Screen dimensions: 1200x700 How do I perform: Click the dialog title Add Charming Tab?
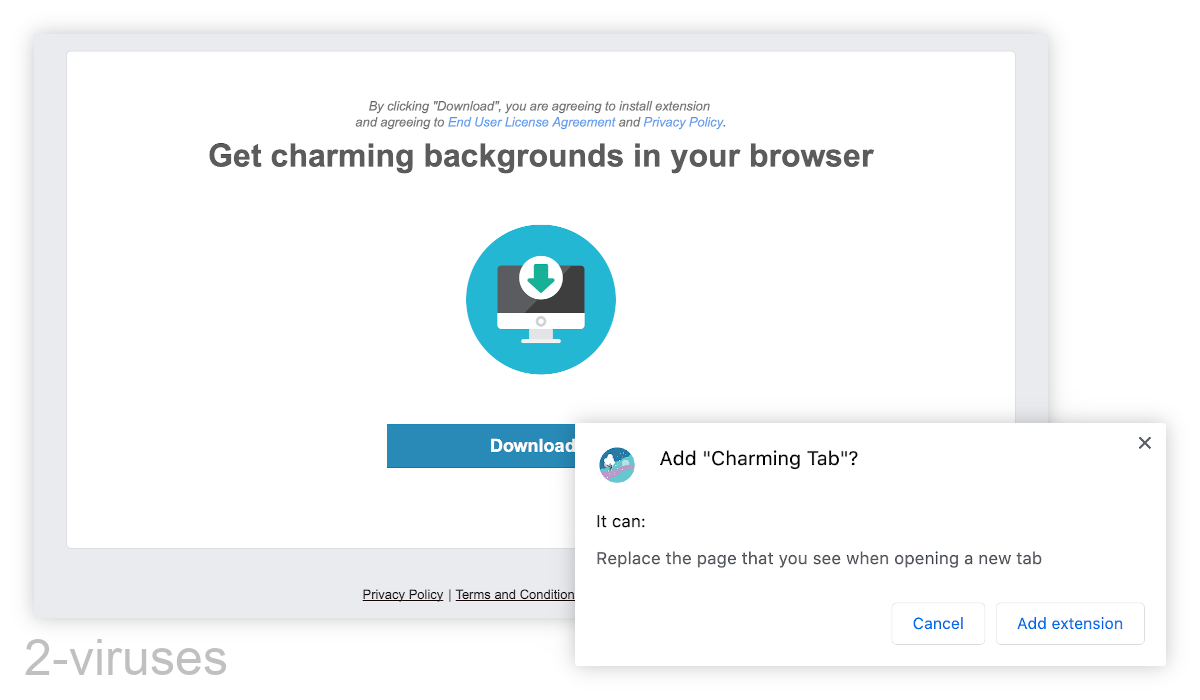[758, 458]
